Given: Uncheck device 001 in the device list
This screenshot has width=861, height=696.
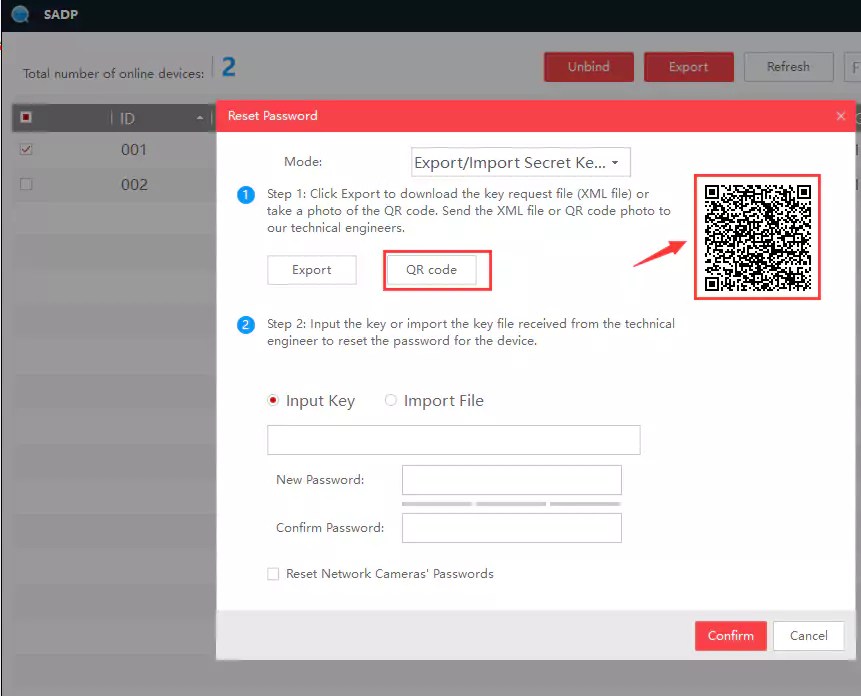Looking at the screenshot, I should 25,149.
